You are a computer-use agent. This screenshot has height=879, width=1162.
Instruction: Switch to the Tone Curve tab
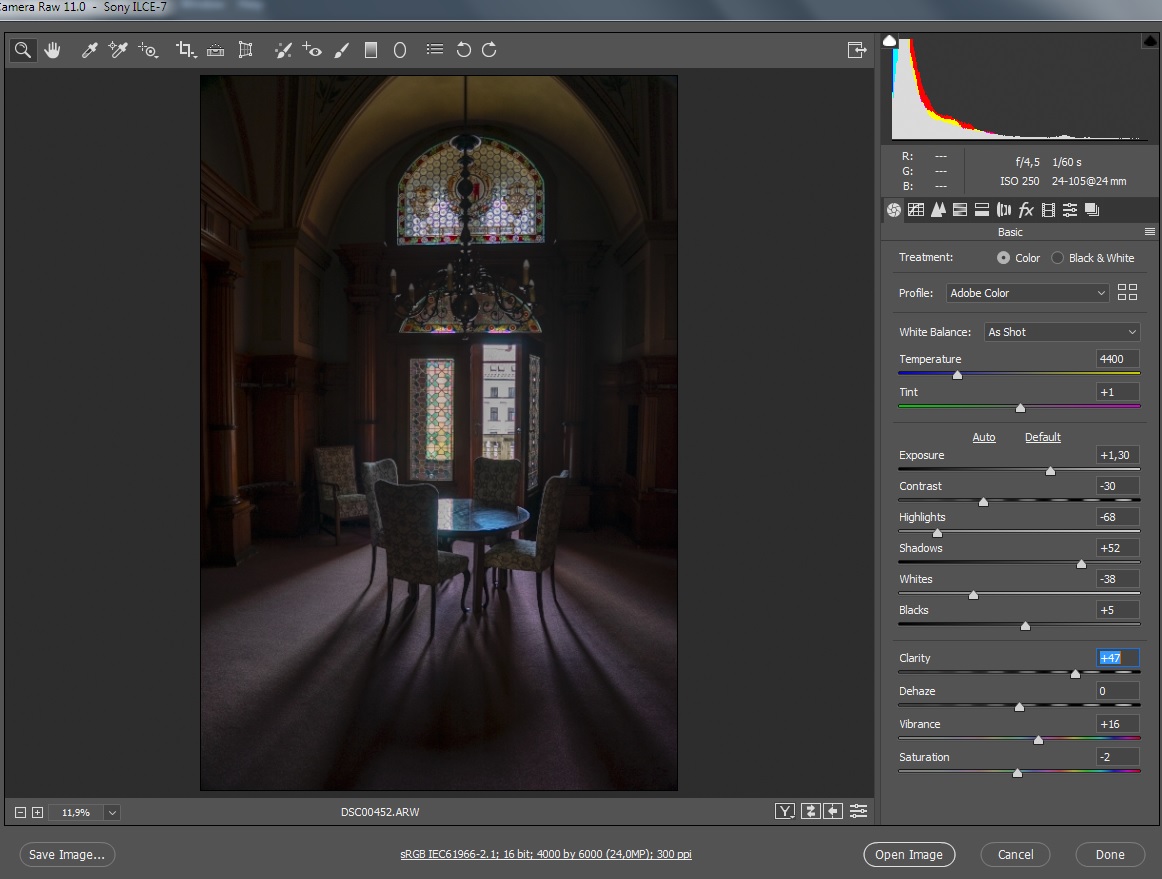[916, 210]
